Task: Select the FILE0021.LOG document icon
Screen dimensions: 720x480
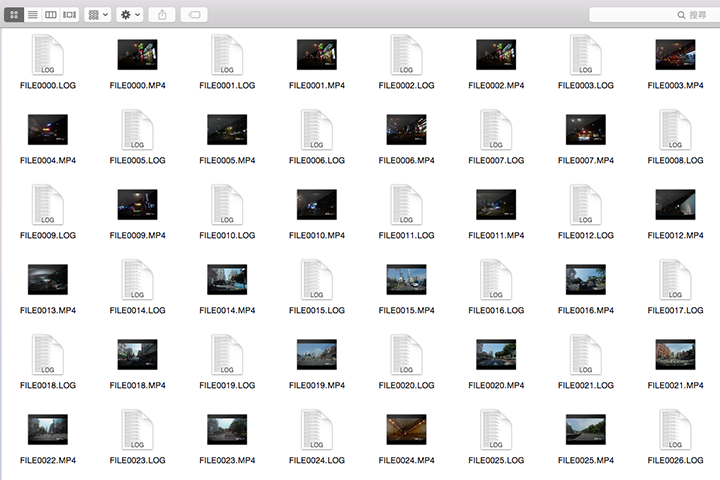Action: [x=585, y=355]
